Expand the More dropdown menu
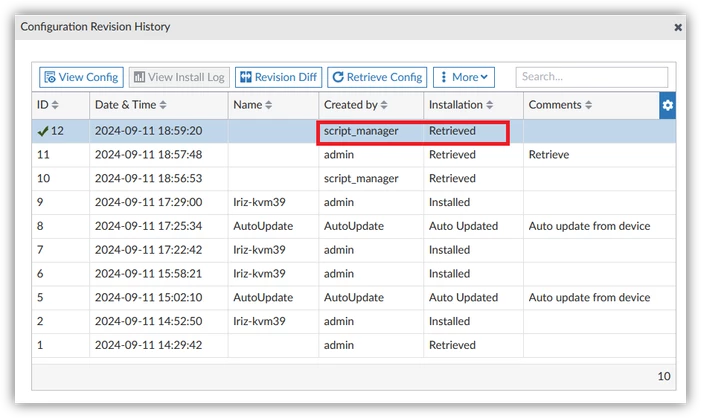 coord(464,77)
